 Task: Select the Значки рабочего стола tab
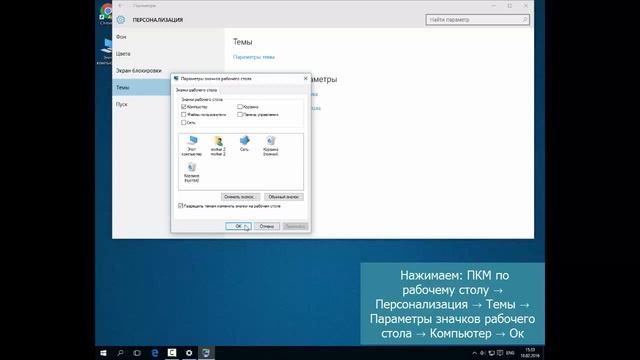196,90
